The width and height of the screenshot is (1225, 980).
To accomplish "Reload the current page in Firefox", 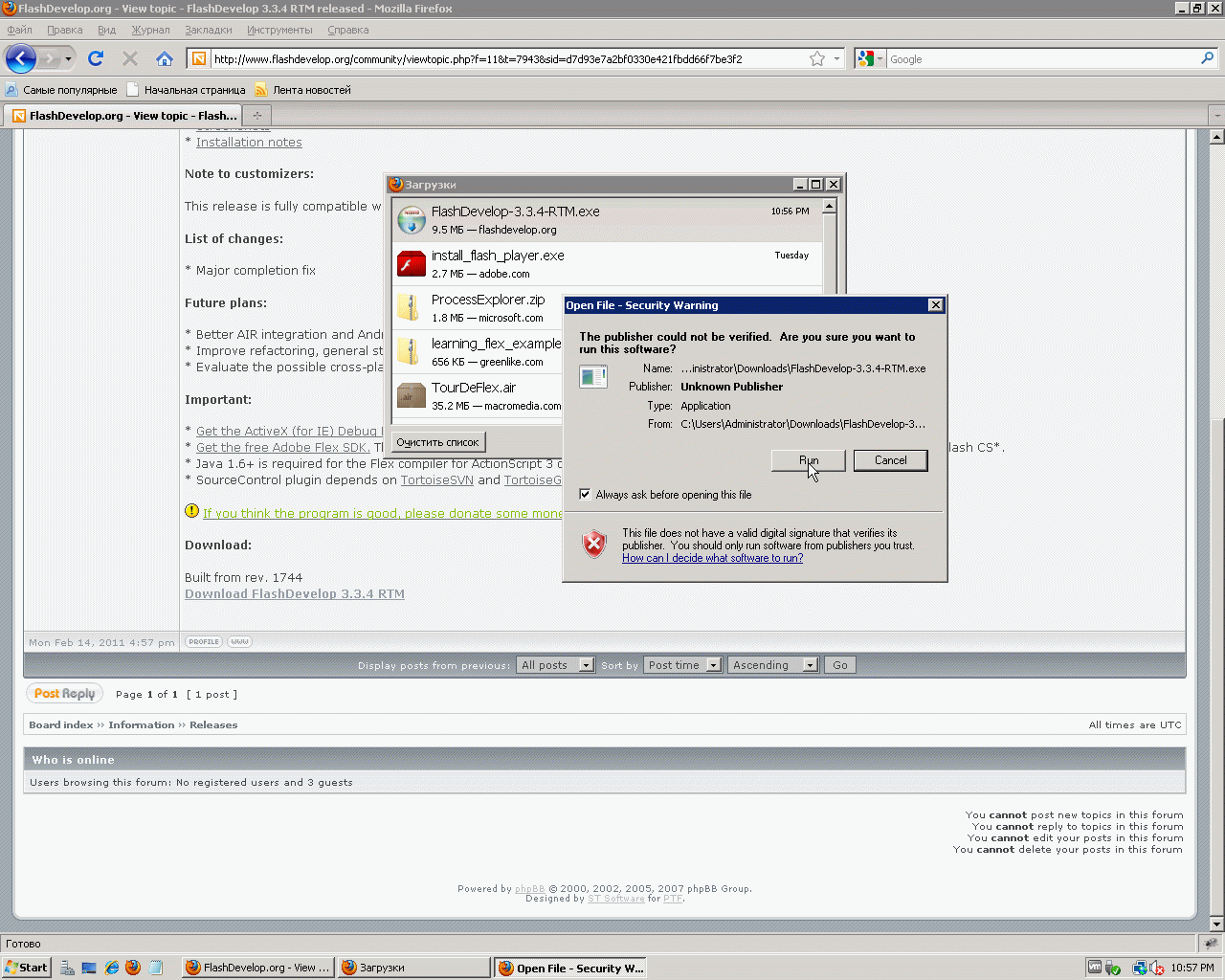I will click(x=96, y=58).
